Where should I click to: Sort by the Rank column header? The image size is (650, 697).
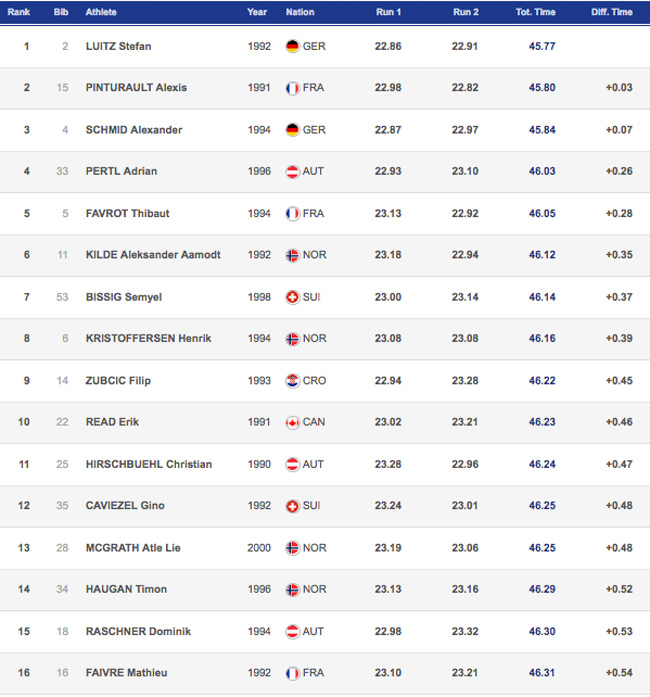click(x=19, y=12)
